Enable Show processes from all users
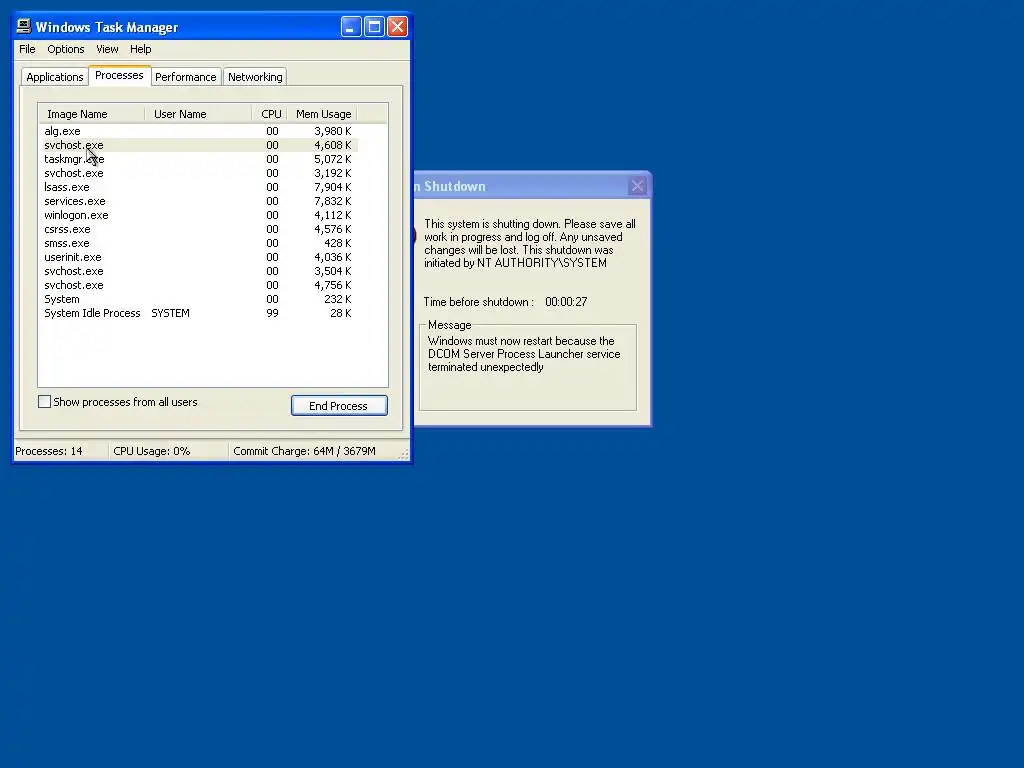Image resolution: width=1024 pixels, height=768 pixels. coord(44,402)
